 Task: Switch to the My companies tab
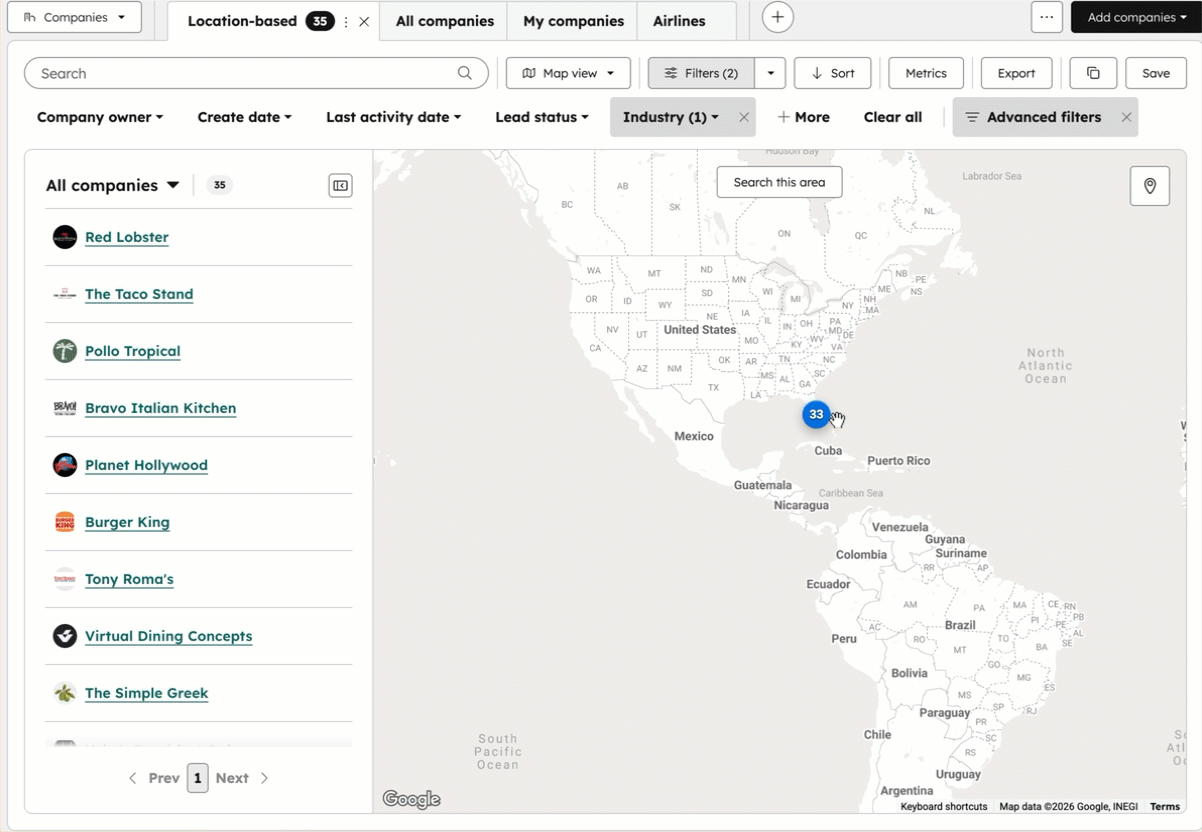(571, 20)
